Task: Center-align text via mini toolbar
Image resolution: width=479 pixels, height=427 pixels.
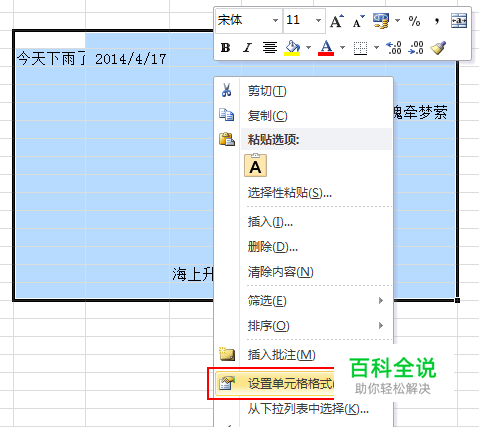Action: (x=269, y=48)
